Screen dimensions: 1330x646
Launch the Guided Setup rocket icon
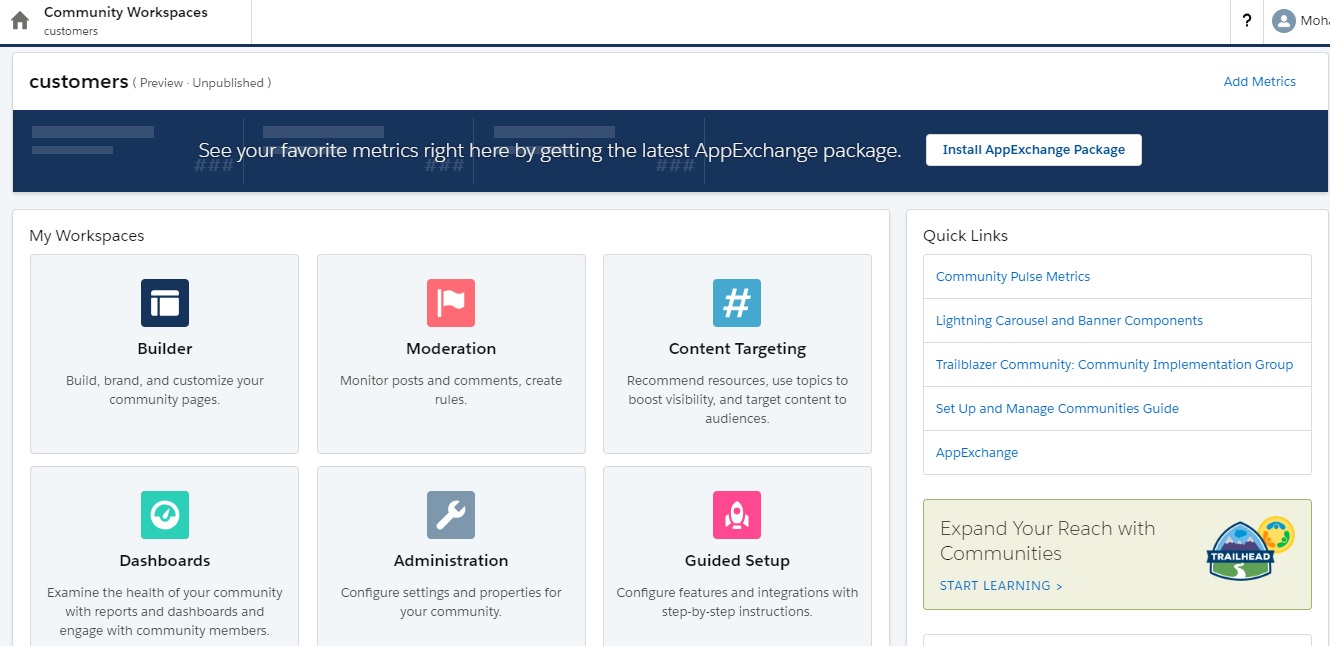pos(737,514)
